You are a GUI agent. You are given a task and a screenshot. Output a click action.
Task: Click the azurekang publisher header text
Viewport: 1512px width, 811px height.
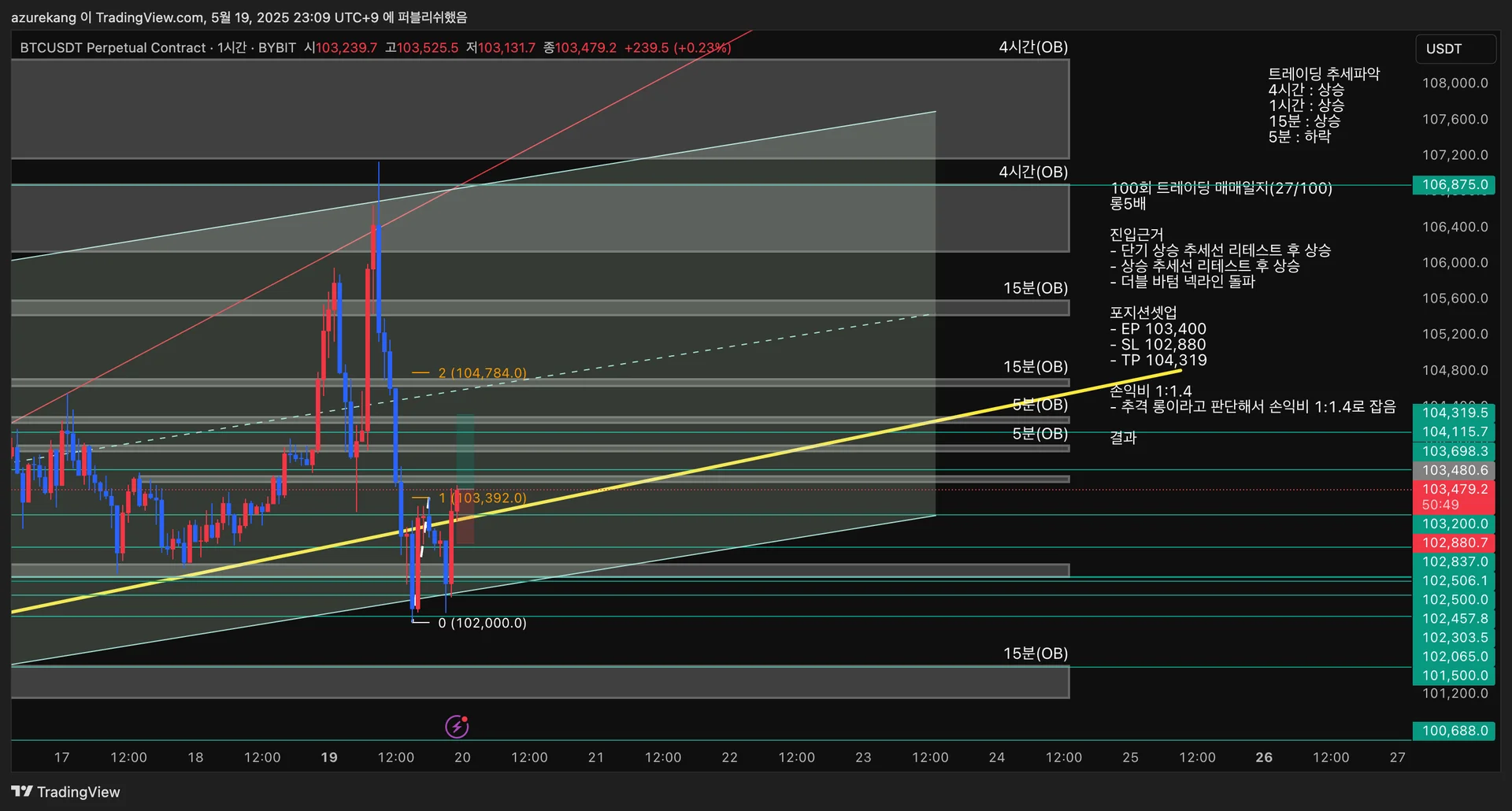[239, 17]
